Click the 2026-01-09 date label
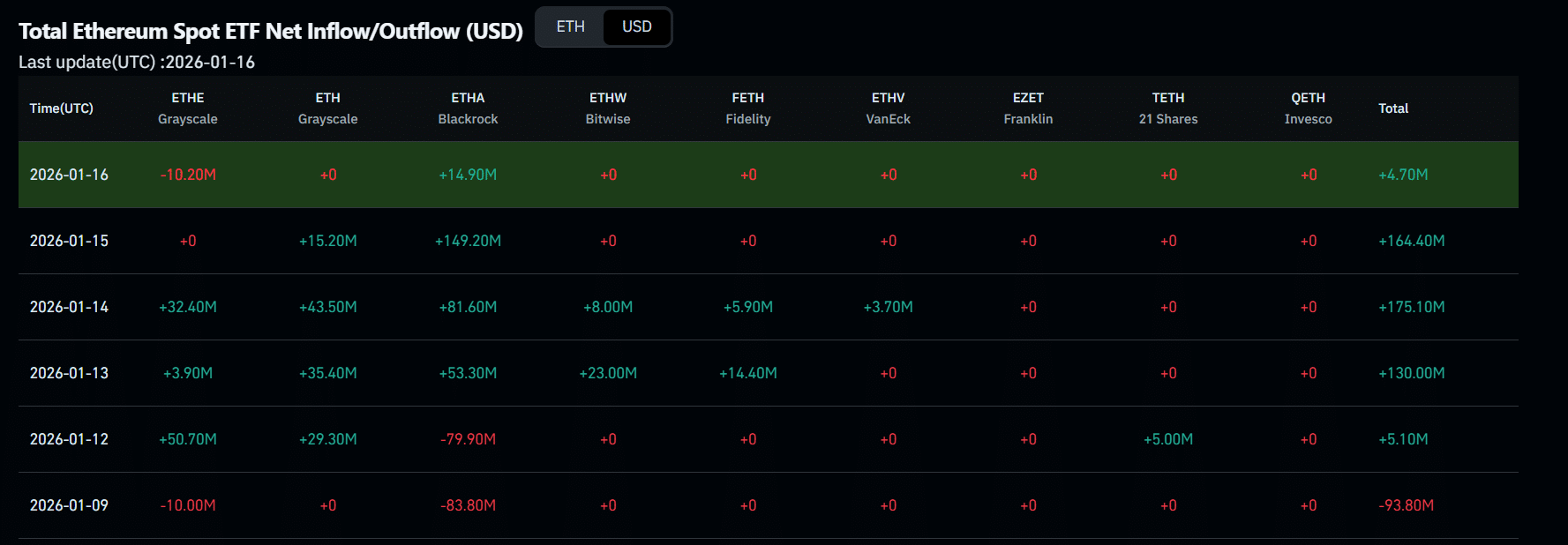 click(70, 505)
